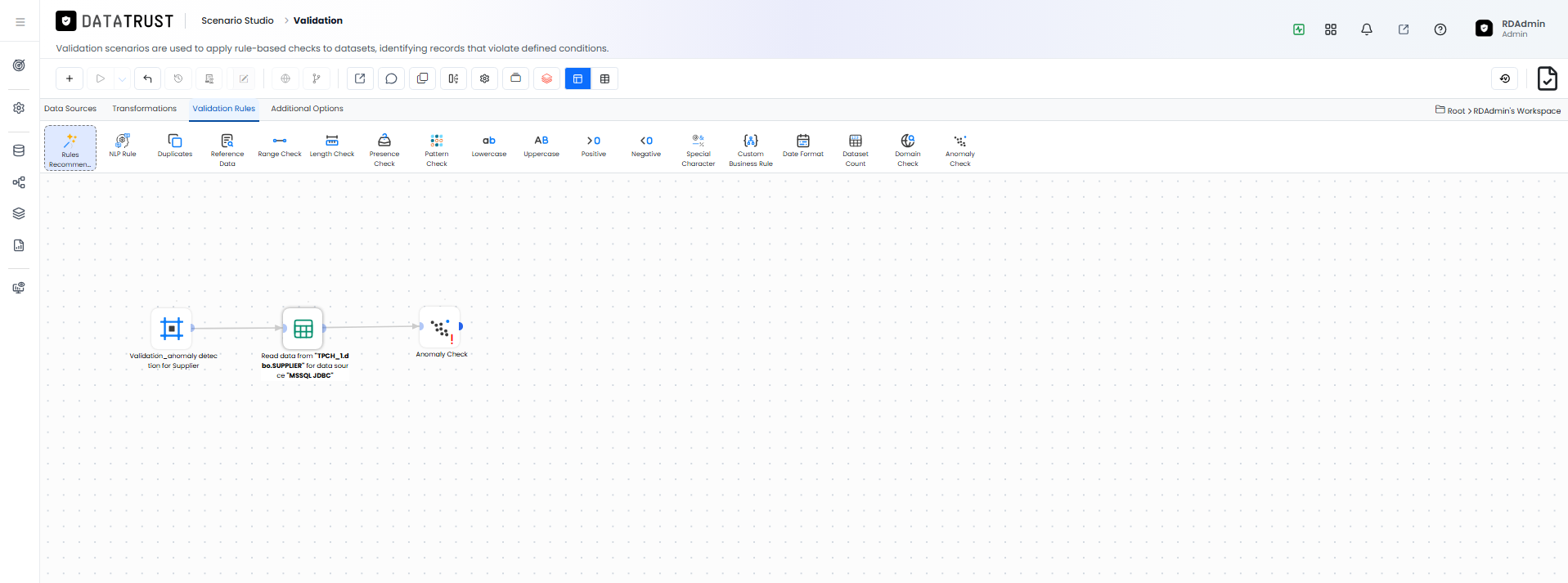This screenshot has width=1568, height=583.
Task: Open the RDAdmin user profile menu
Action: (1511, 29)
